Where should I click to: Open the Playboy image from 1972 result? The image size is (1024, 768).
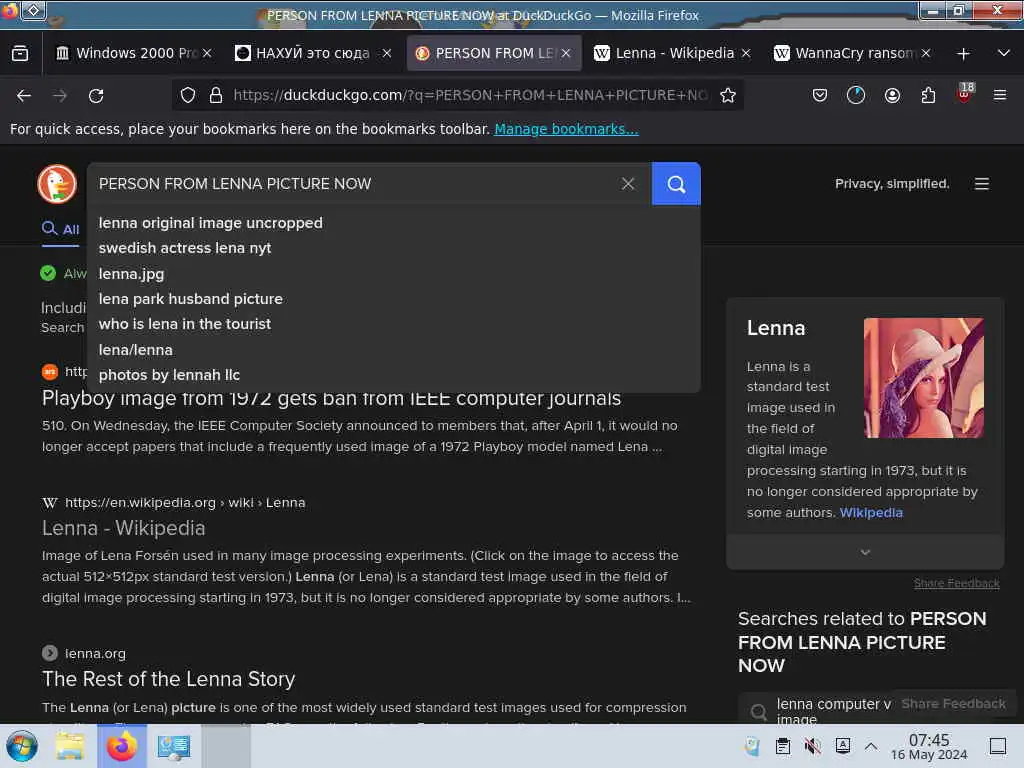331,398
